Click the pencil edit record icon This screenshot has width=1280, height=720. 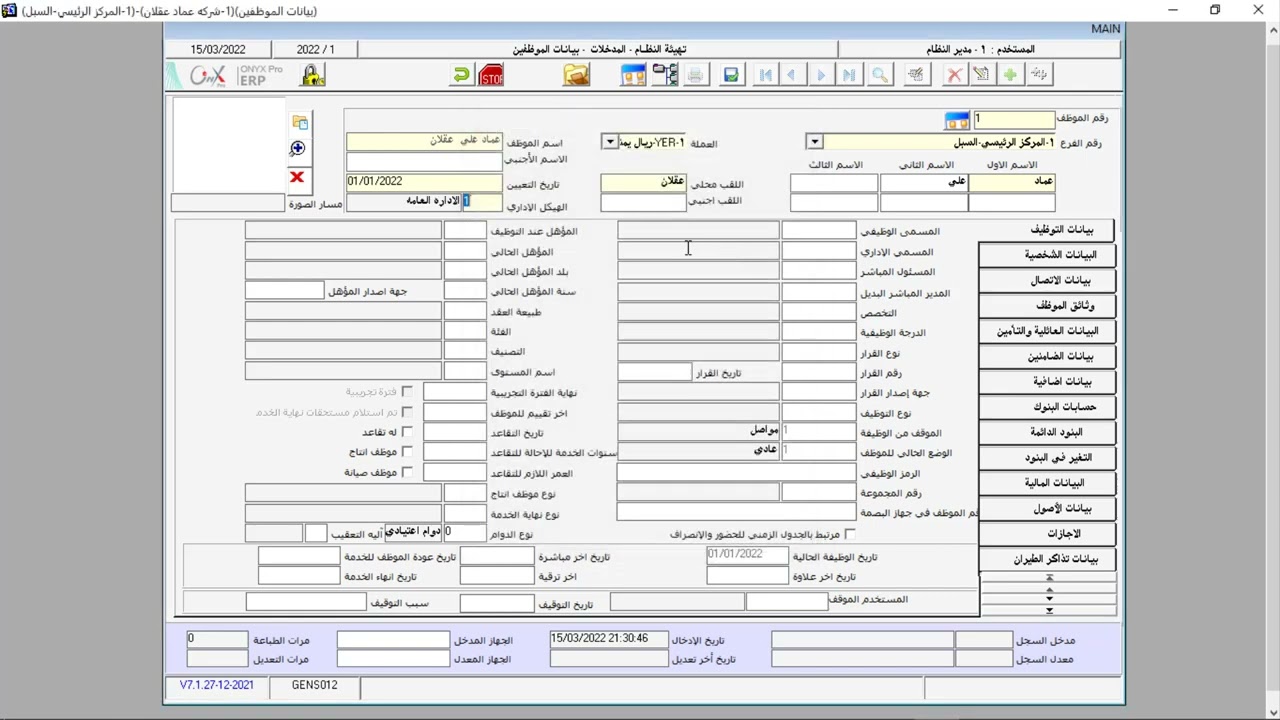click(982, 75)
